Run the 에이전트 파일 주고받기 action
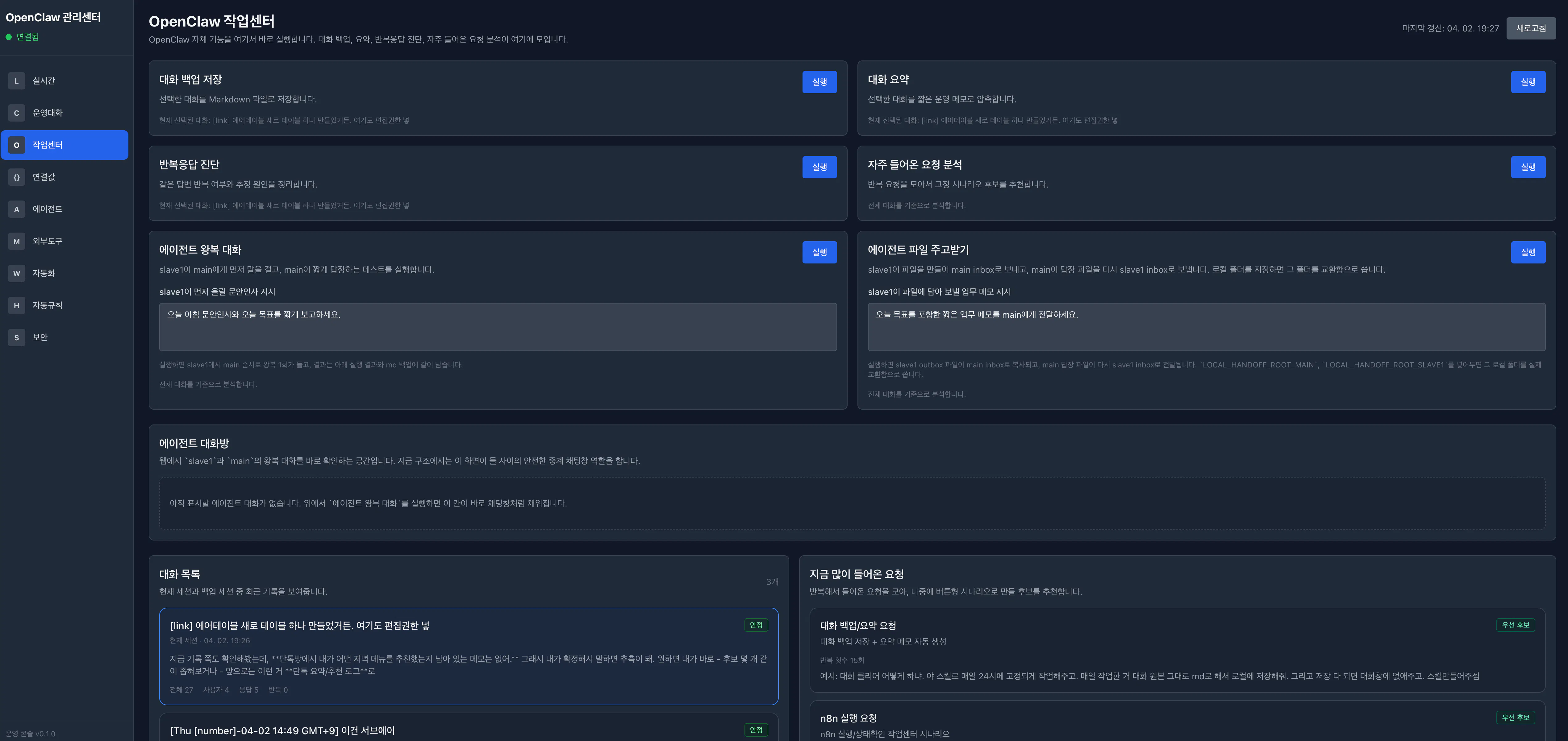The width and height of the screenshot is (1568, 741). [1527, 252]
